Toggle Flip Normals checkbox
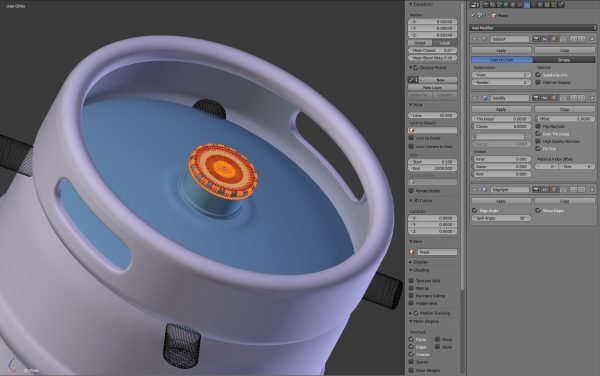Image resolution: width=600 pixels, height=376 pixels. (x=538, y=126)
